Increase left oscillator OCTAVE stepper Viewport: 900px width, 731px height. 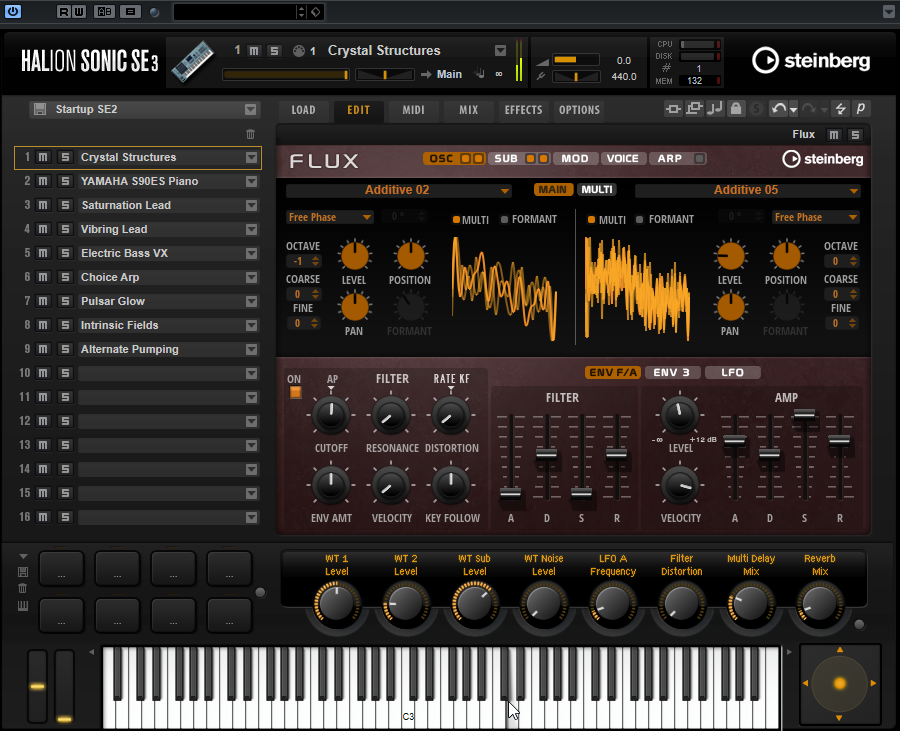[316, 258]
